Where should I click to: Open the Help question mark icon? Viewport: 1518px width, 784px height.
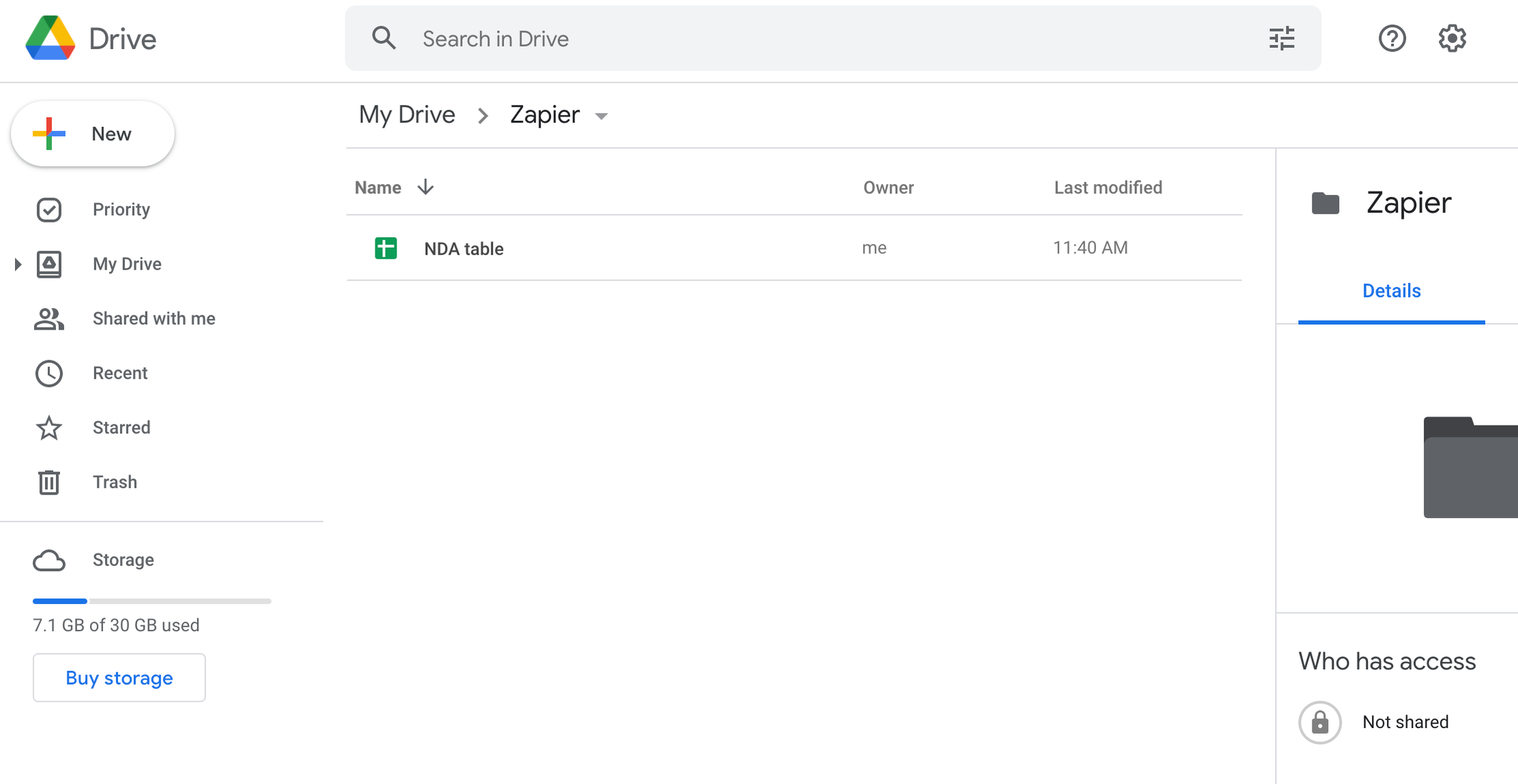(x=1392, y=39)
